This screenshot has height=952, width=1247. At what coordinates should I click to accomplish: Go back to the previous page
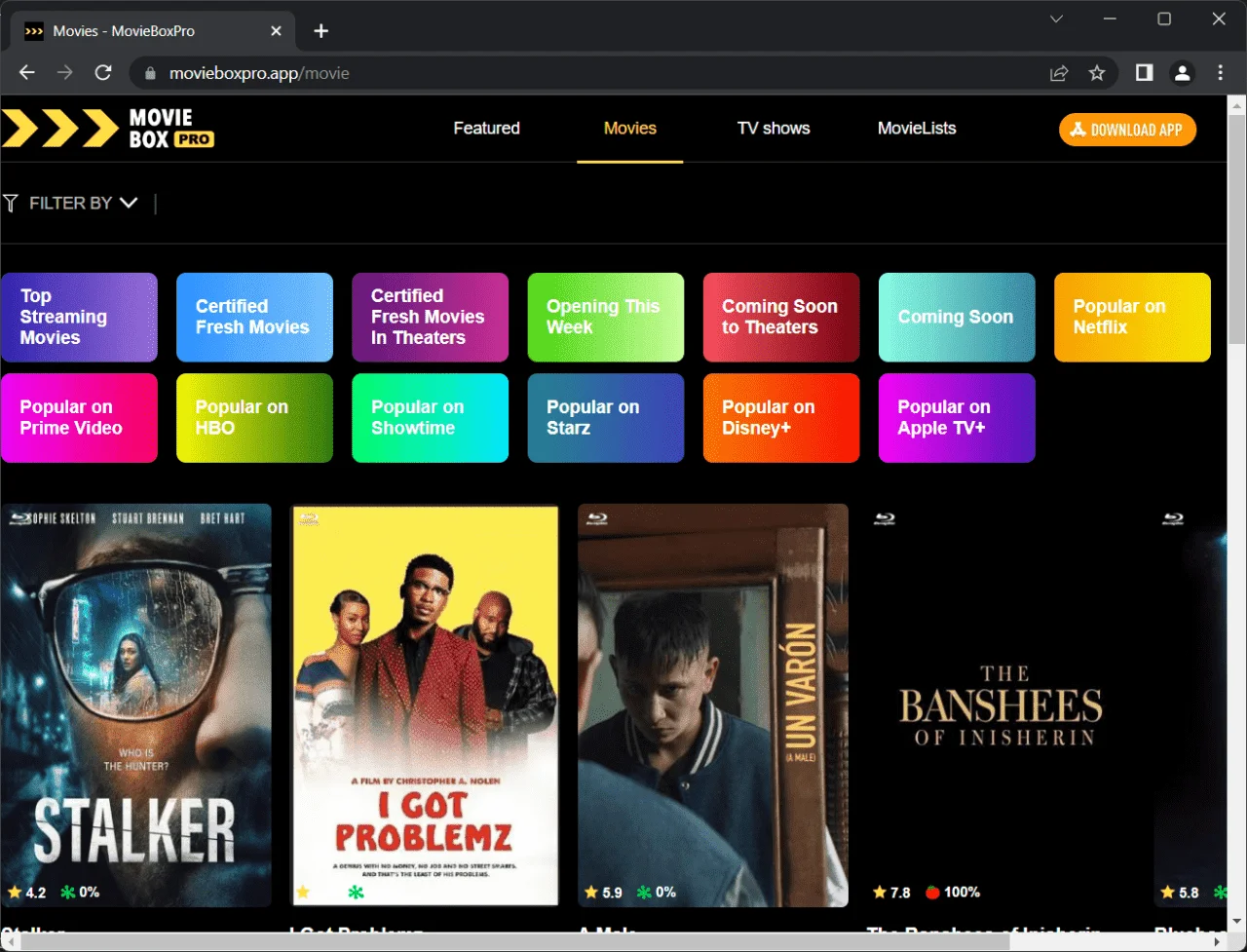point(26,73)
